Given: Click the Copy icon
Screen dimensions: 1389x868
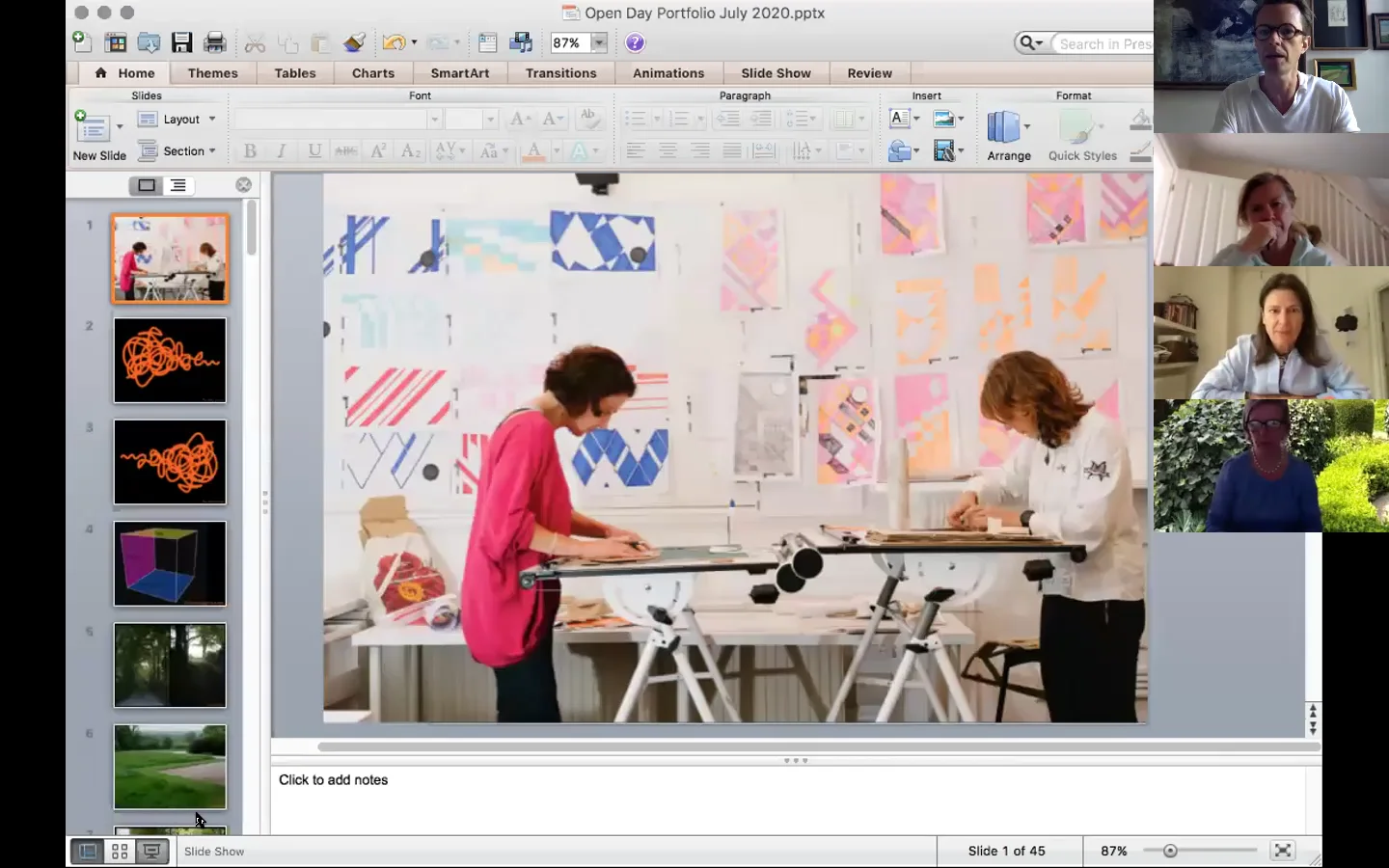Looking at the screenshot, I should (x=287, y=43).
